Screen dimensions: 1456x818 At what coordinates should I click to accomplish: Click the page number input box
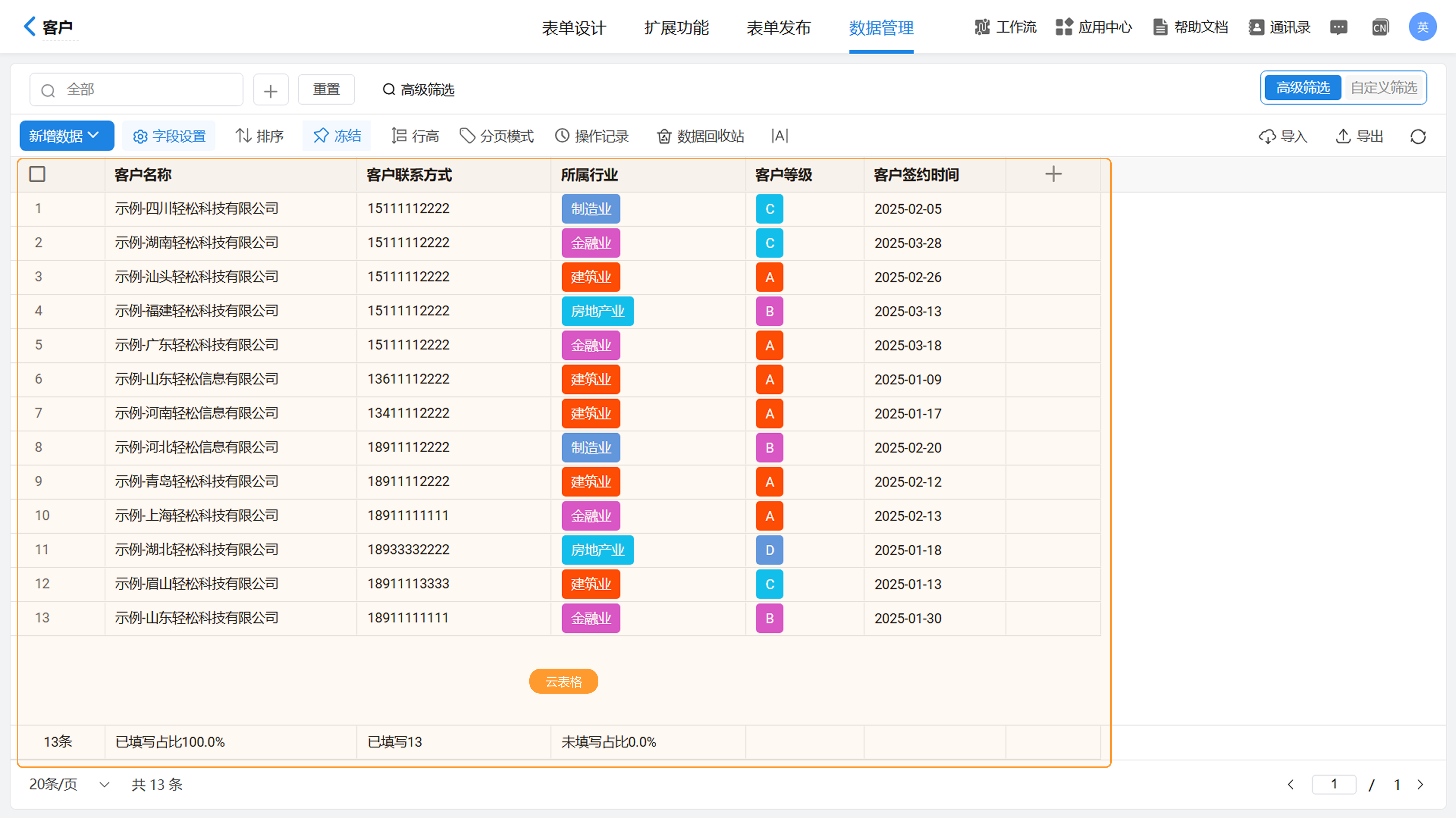(x=1334, y=784)
